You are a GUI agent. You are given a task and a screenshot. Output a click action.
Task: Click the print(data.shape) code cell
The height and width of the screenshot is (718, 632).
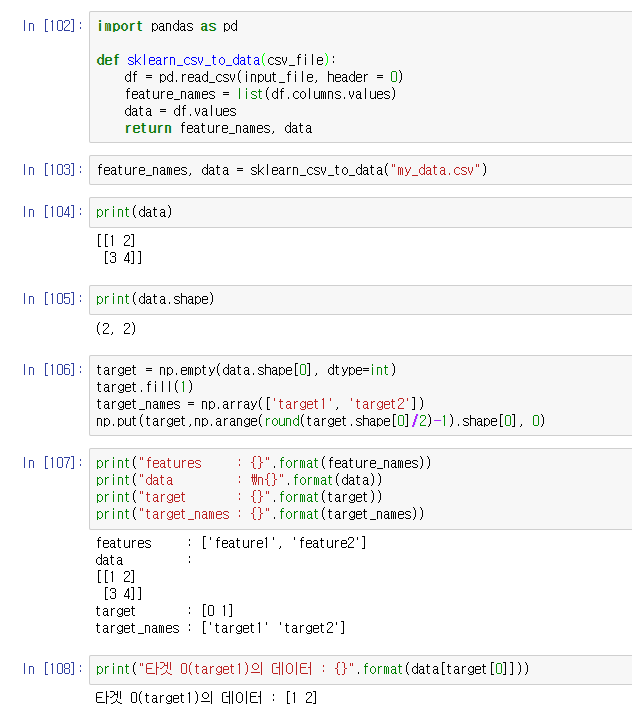(361, 299)
